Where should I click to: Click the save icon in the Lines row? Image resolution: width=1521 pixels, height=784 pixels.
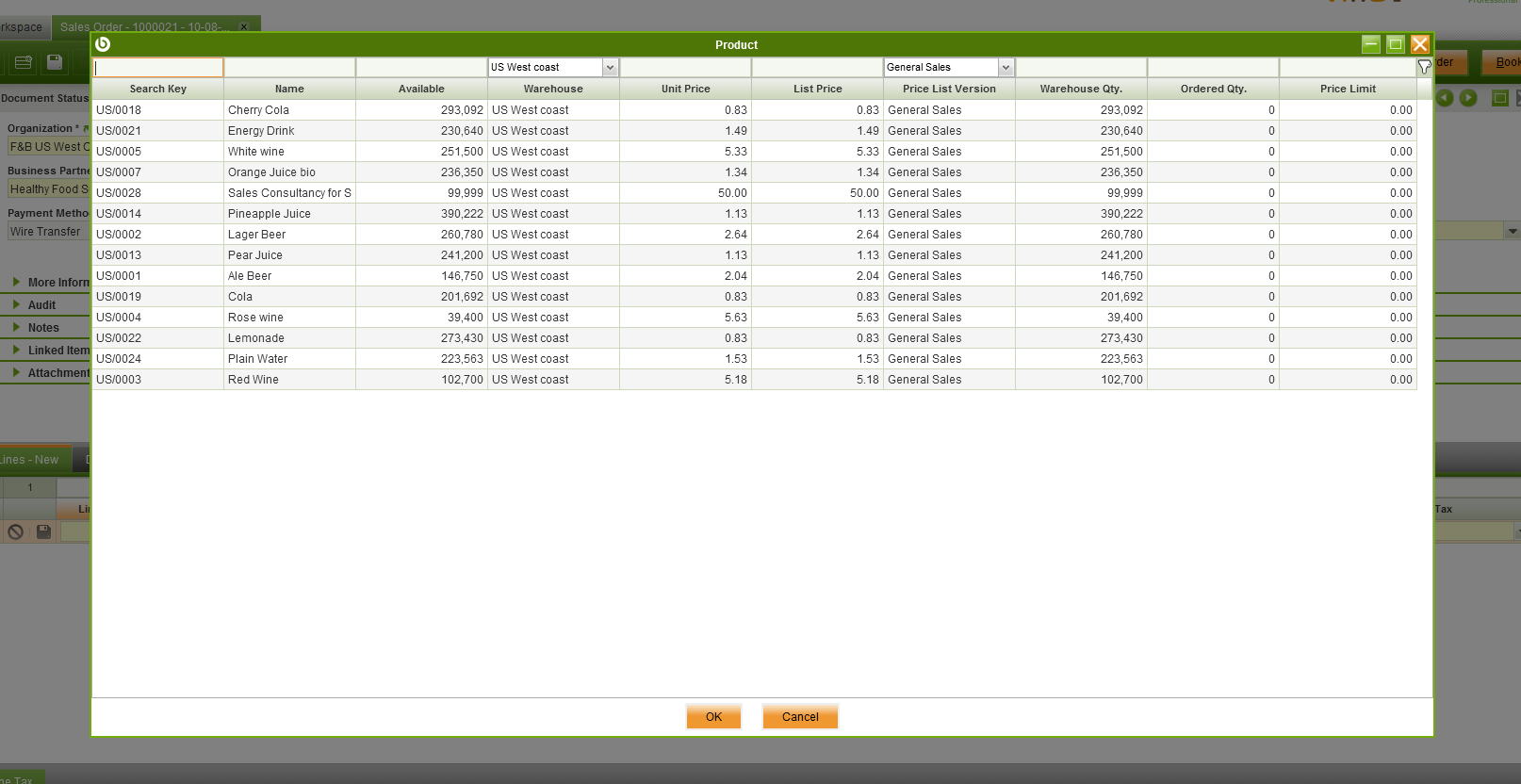43,531
